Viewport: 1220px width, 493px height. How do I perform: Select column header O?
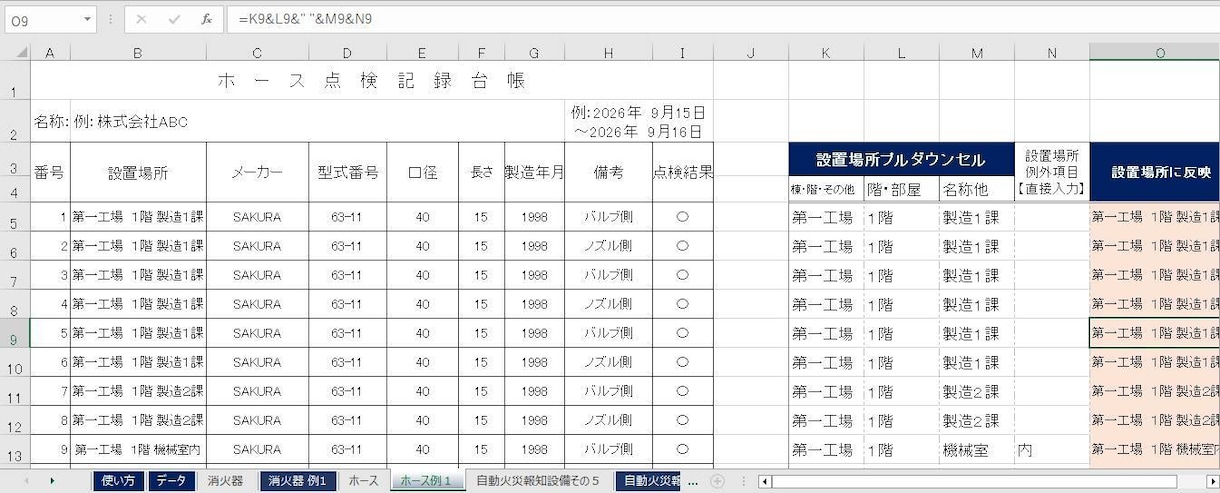click(x=1155, y=53)
